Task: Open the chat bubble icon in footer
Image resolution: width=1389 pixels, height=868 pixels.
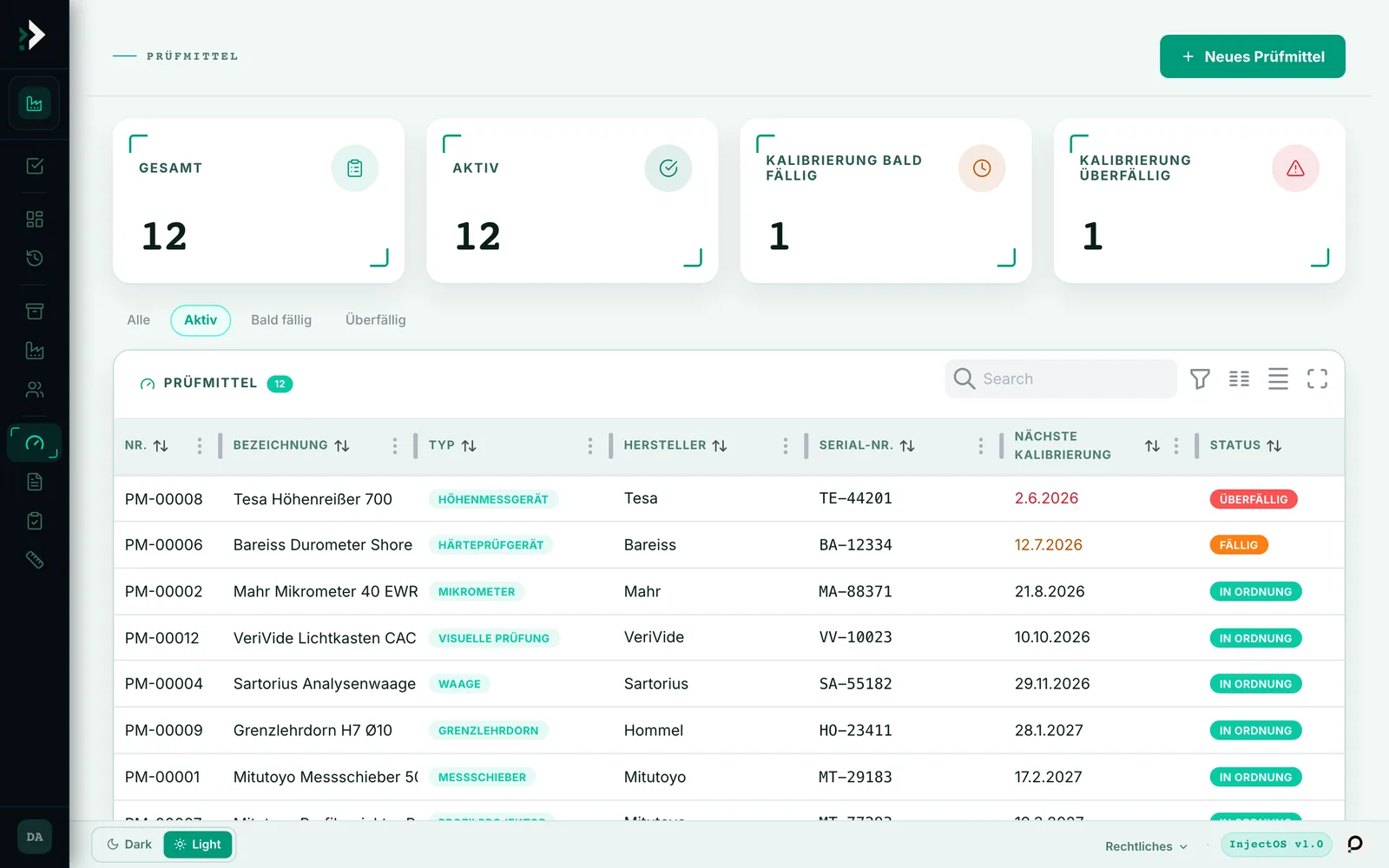Action: tap(1354, 845)
